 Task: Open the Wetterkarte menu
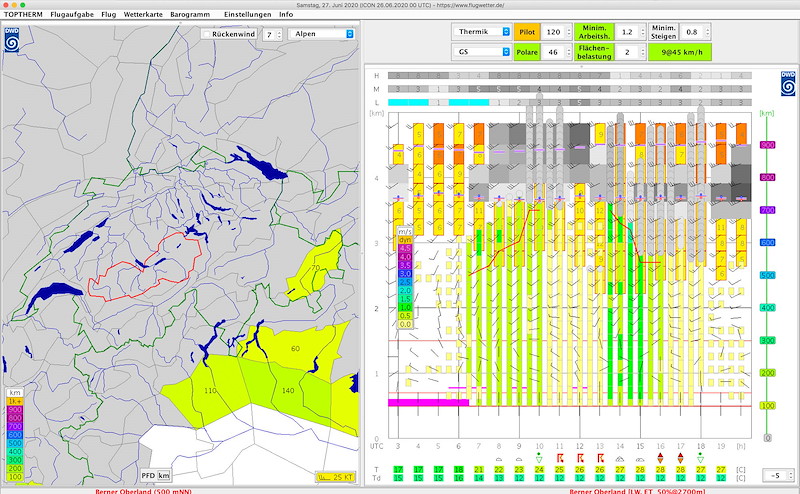point(143,14)
